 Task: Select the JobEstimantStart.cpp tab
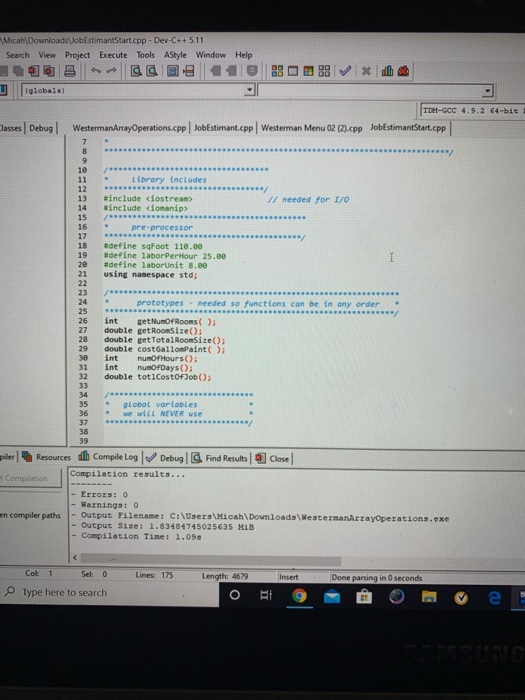point(408,127)
